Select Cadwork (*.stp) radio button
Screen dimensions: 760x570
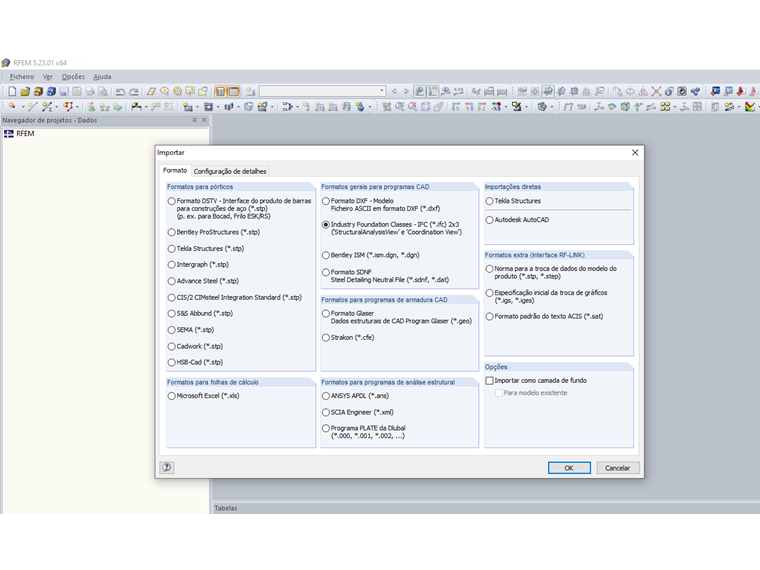172,347
